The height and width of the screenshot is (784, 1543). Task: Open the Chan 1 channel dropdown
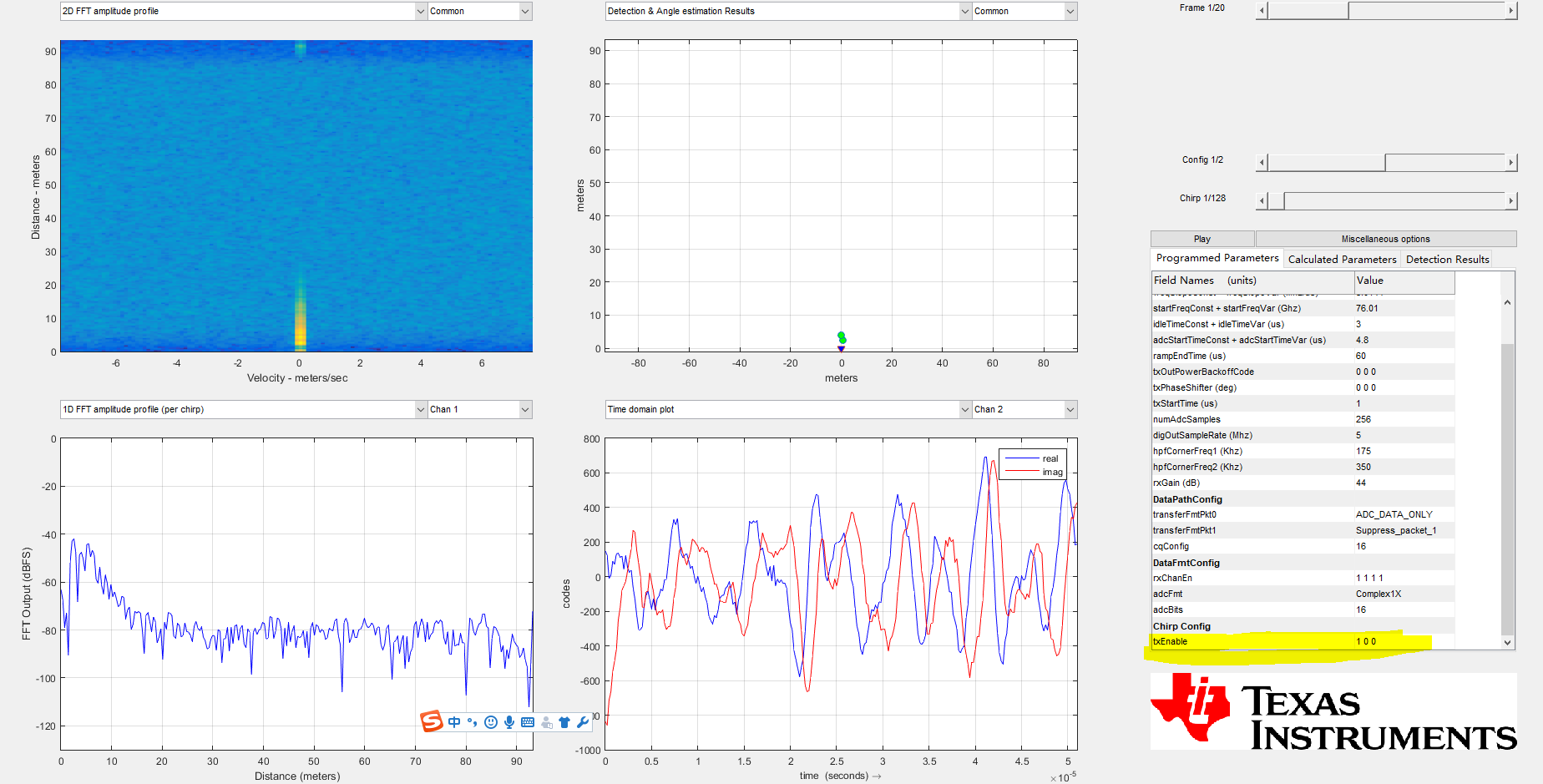480,409
